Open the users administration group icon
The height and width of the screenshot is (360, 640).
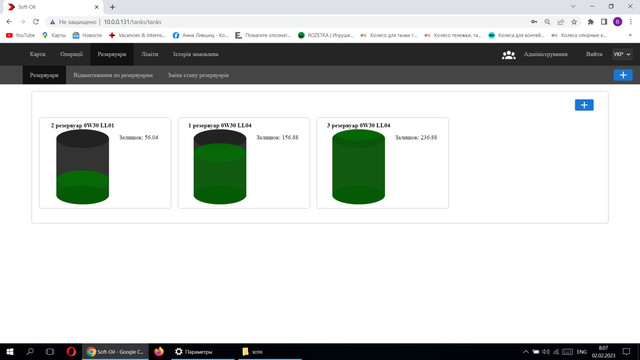click(x=509, y=54)
